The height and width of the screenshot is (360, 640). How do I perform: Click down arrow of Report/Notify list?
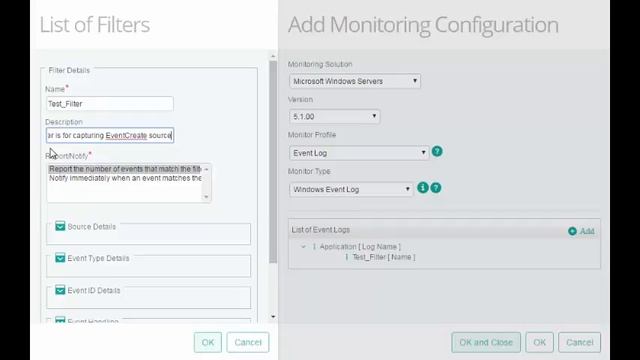206,197
